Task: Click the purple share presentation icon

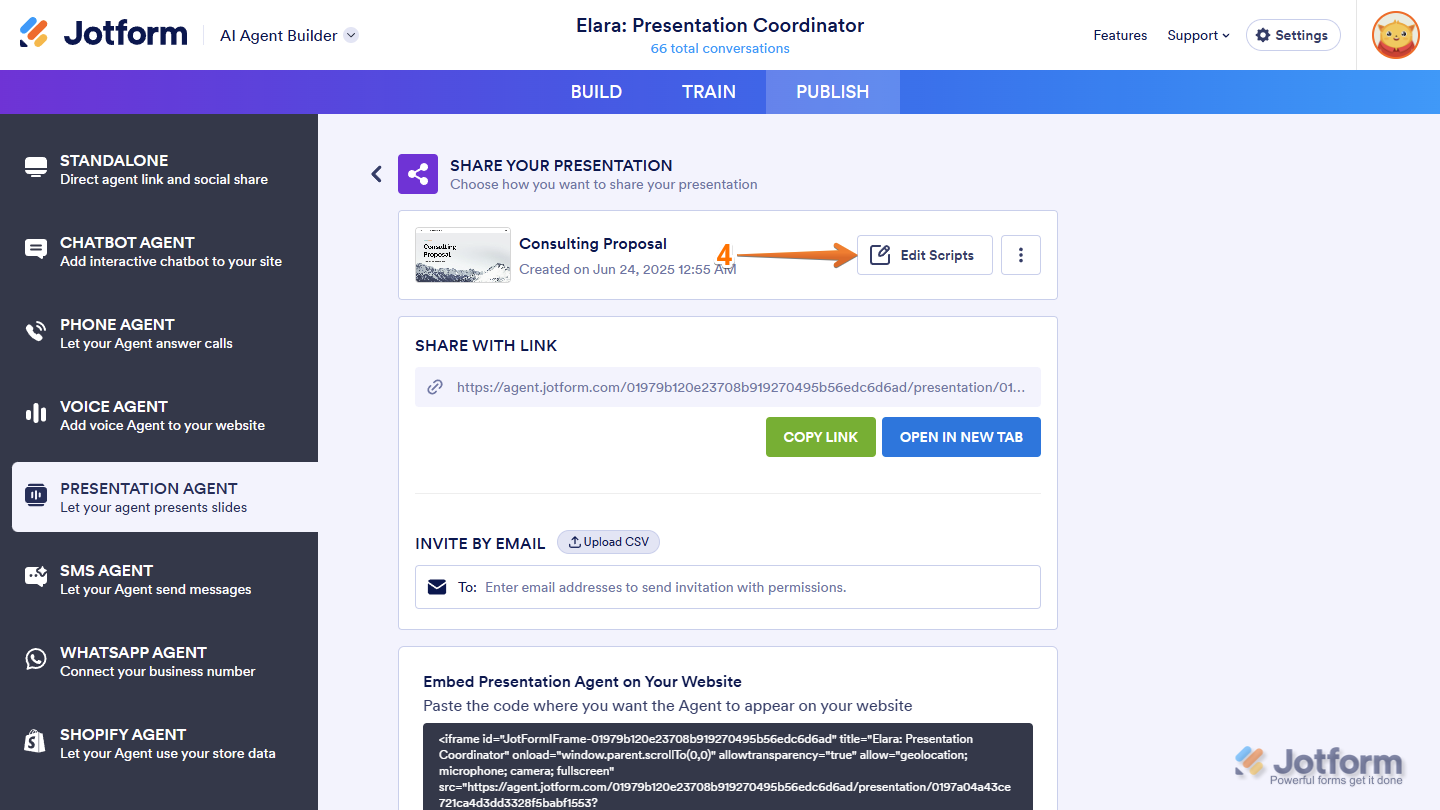Action: pyautogui.click(x=418, y=174)
